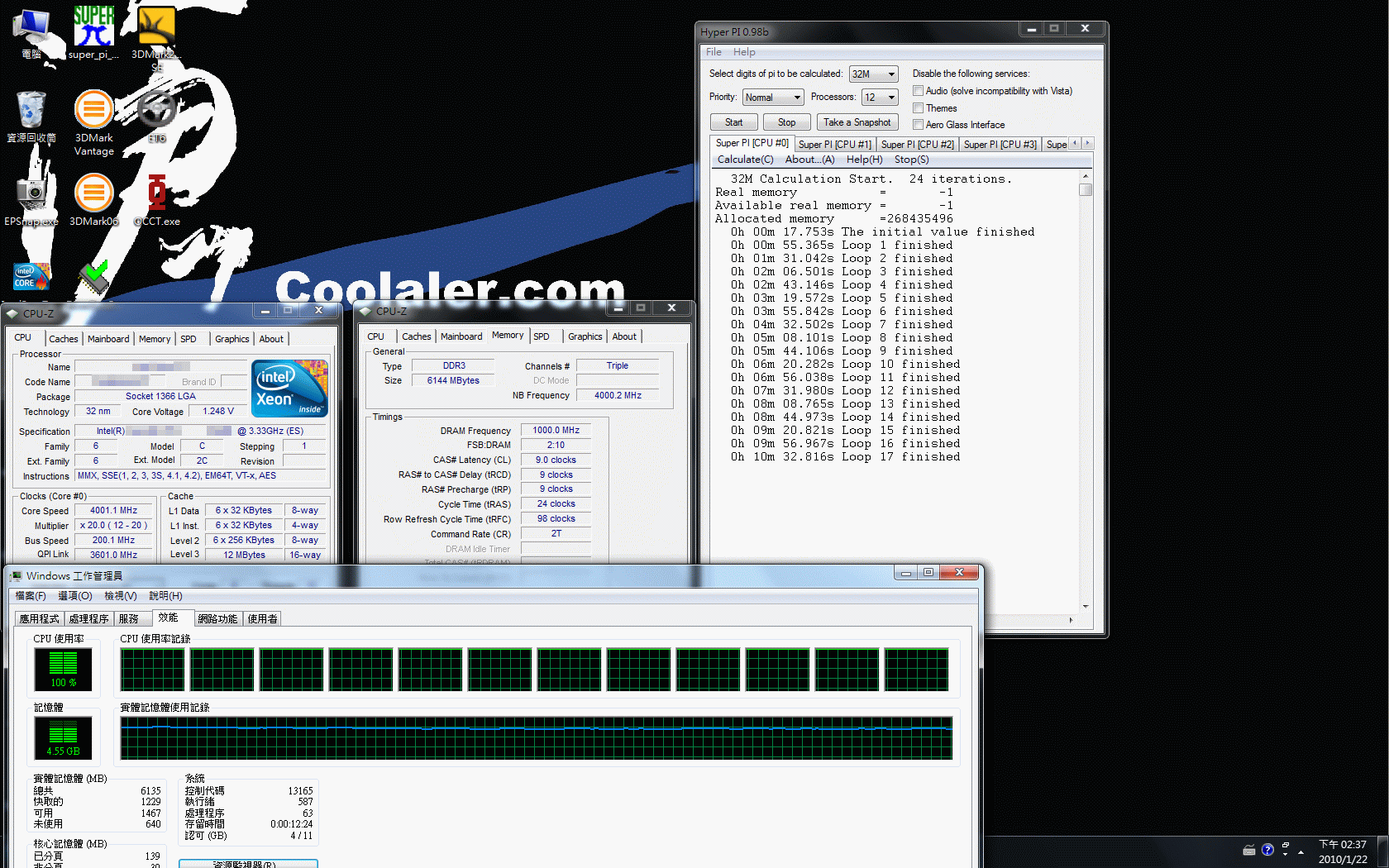The height and width of the screenshot is (868, 1389).
Task: Click the Task Manager title bar icon
Action: coord(17,576)
